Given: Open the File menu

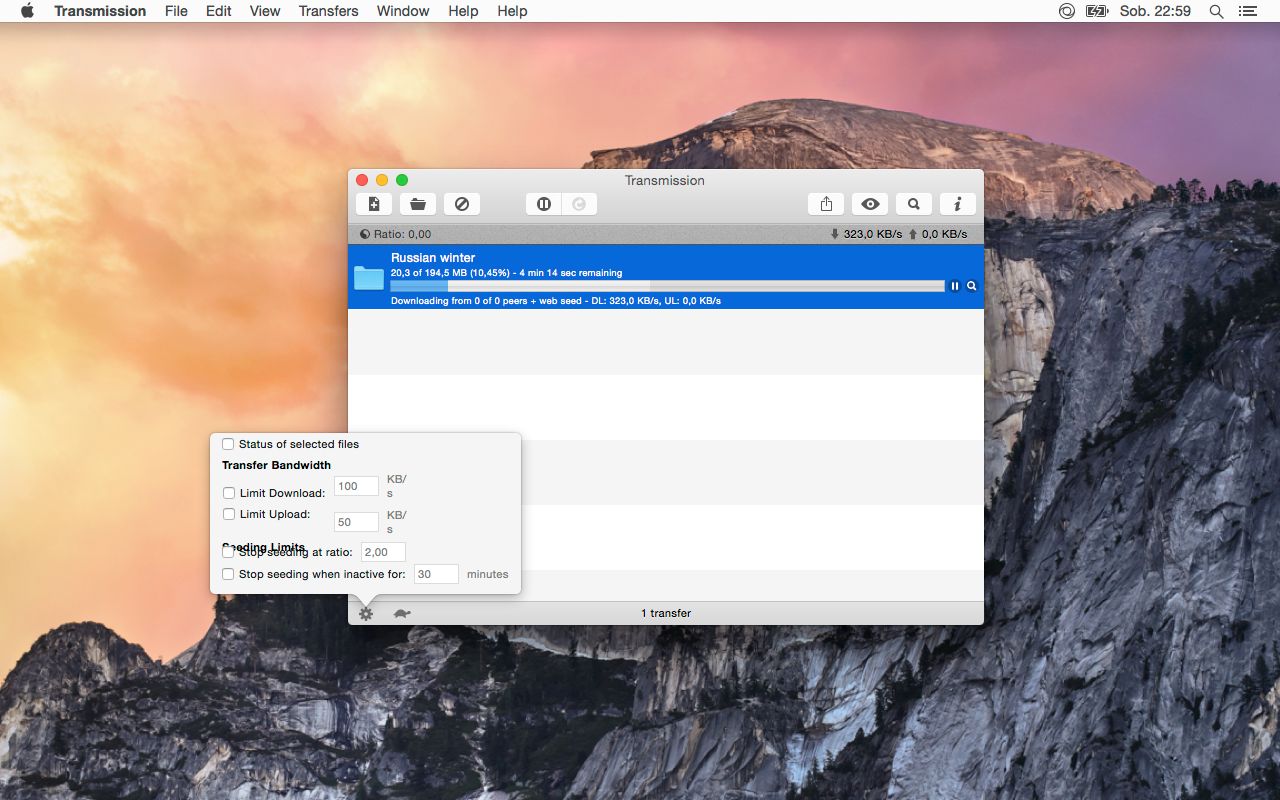Looking at the screenshot, I should coord(176,11).
